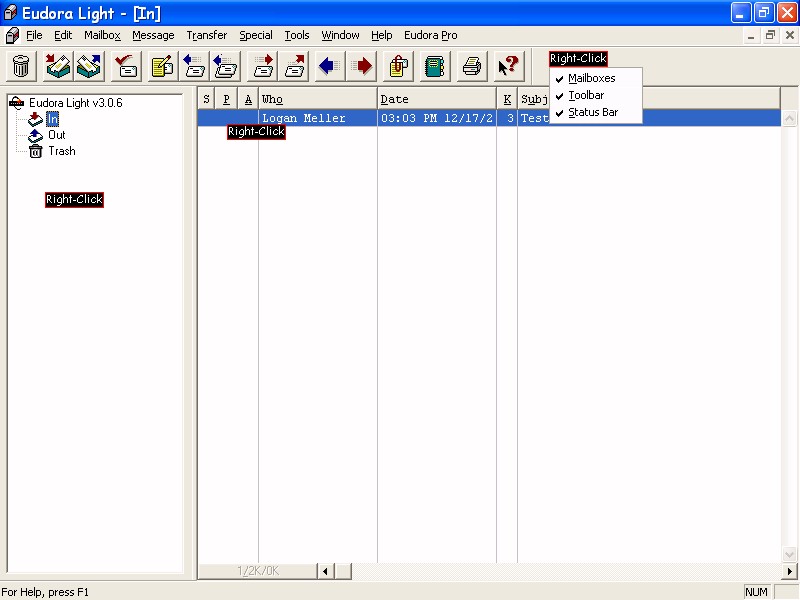
Task: Open the Eudora Pro menu
Action: coord(431,35)
